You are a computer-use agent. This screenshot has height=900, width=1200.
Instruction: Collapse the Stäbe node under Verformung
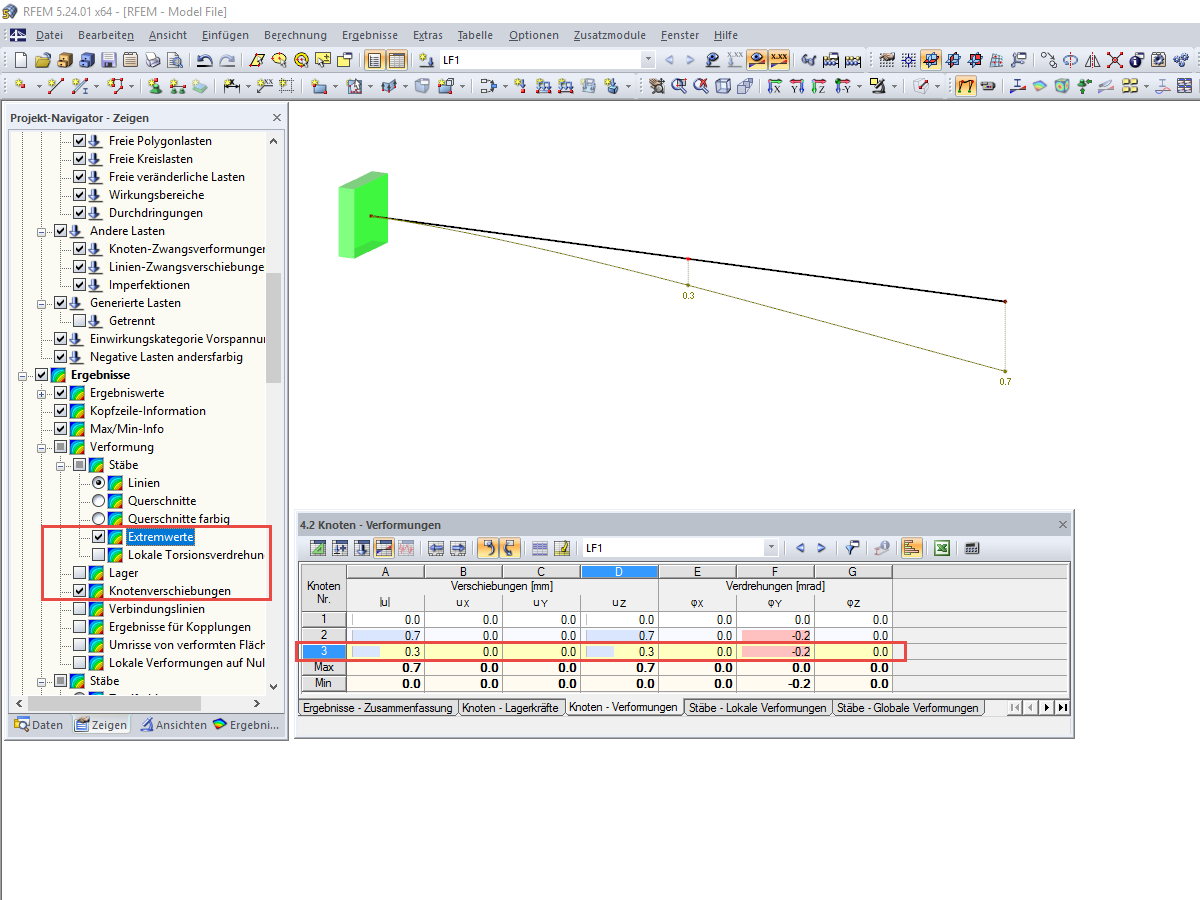[61, 465]
